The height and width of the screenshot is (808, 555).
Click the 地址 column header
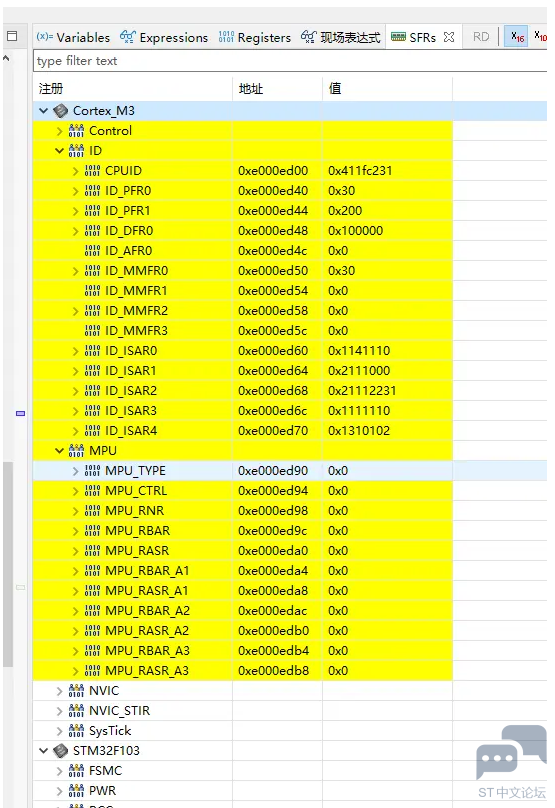tap(251, 89)
